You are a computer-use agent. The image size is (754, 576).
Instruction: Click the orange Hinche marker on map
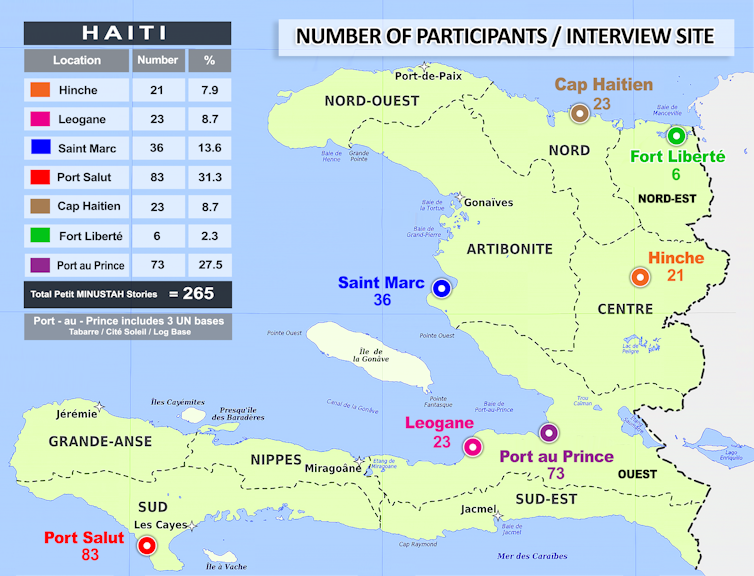638,277
